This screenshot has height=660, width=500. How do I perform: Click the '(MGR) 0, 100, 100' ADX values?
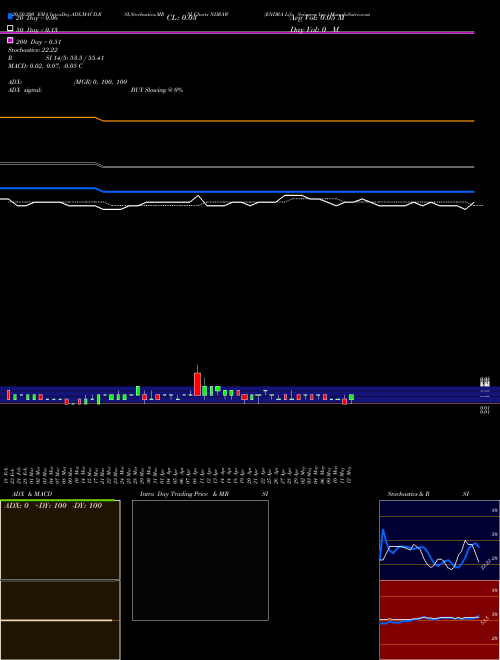click(100, 82)
